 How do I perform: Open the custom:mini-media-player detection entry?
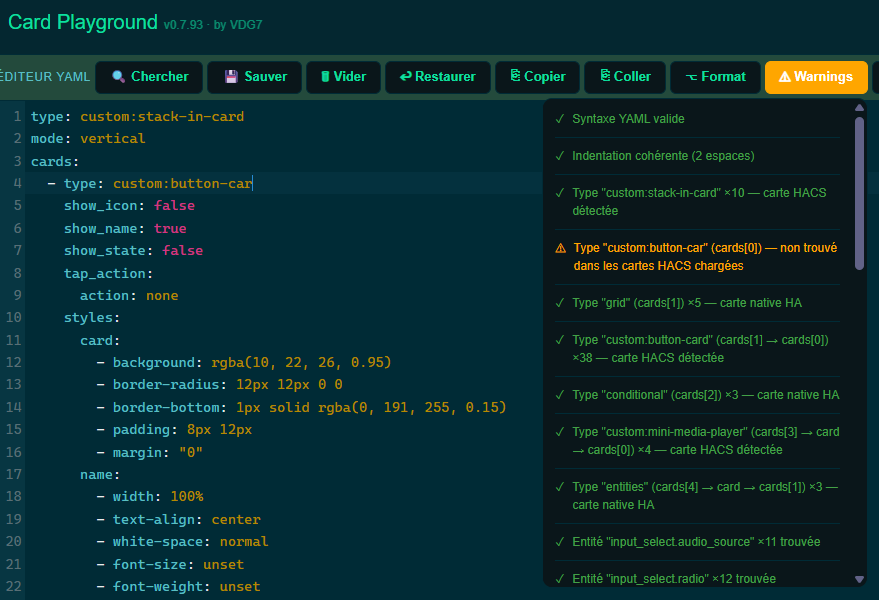[705, 441]
